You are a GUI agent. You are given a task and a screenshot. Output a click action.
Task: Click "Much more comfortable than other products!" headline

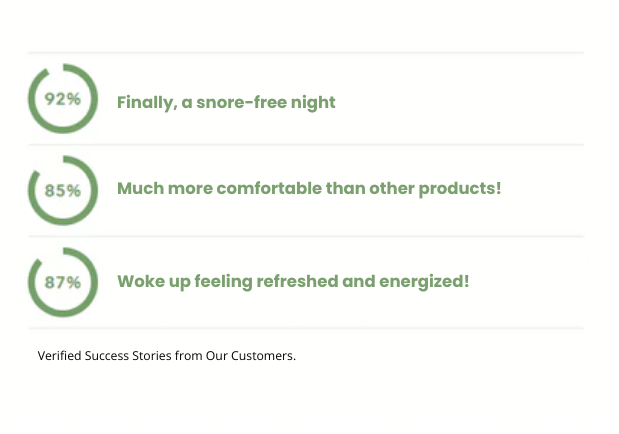tap(309, 189)
